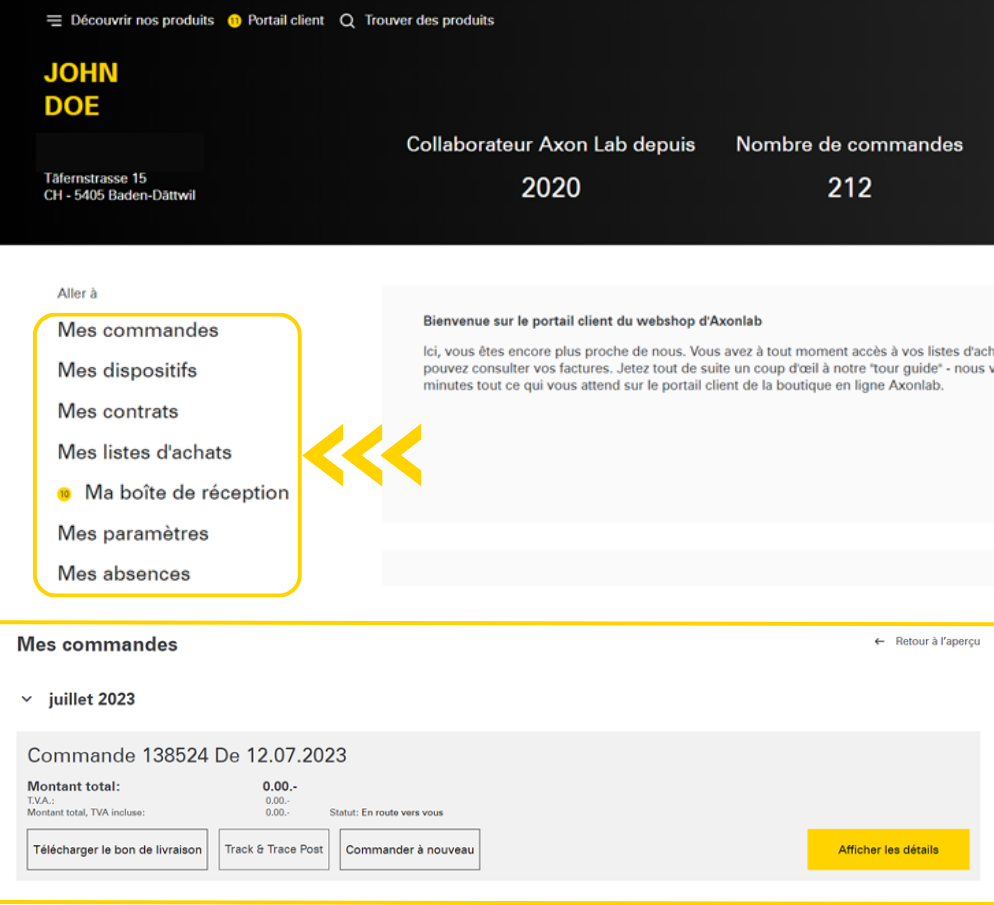Click the Mes commandes section heading
This screenshot has width=994, height=905.
(97, 644)
